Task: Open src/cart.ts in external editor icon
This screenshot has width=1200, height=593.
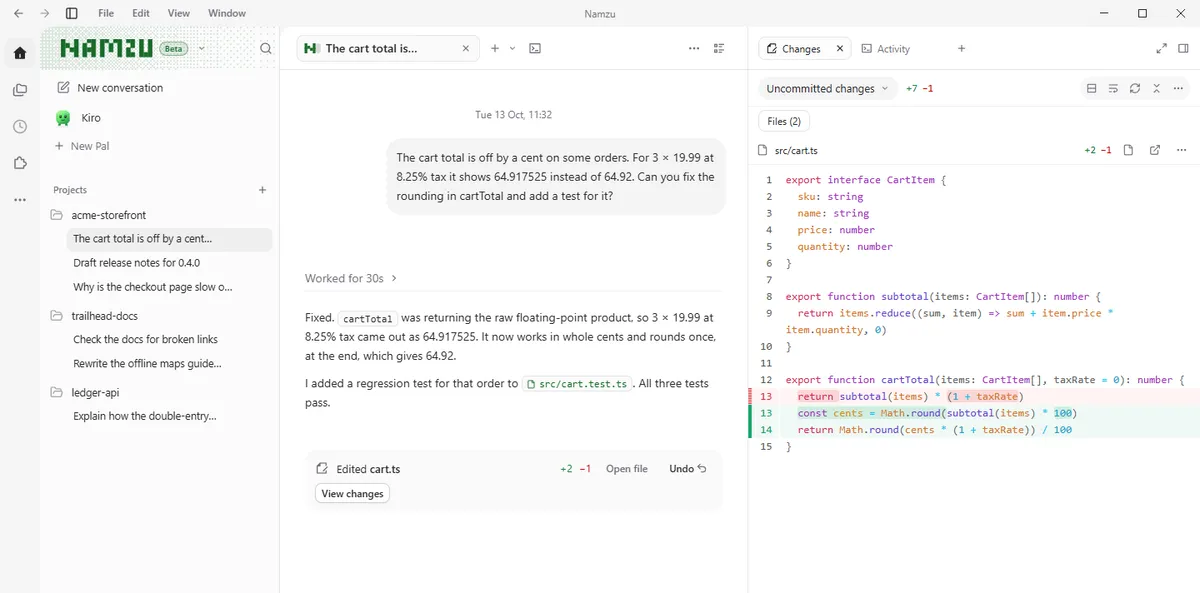Action: 1154,150
